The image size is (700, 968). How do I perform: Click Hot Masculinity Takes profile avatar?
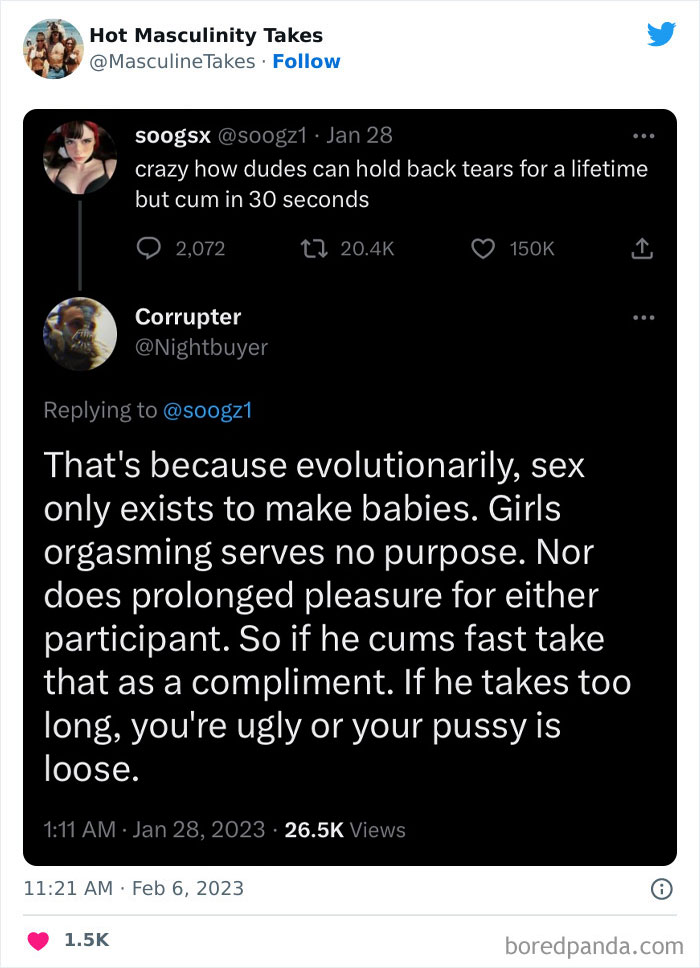pos(52,47)
